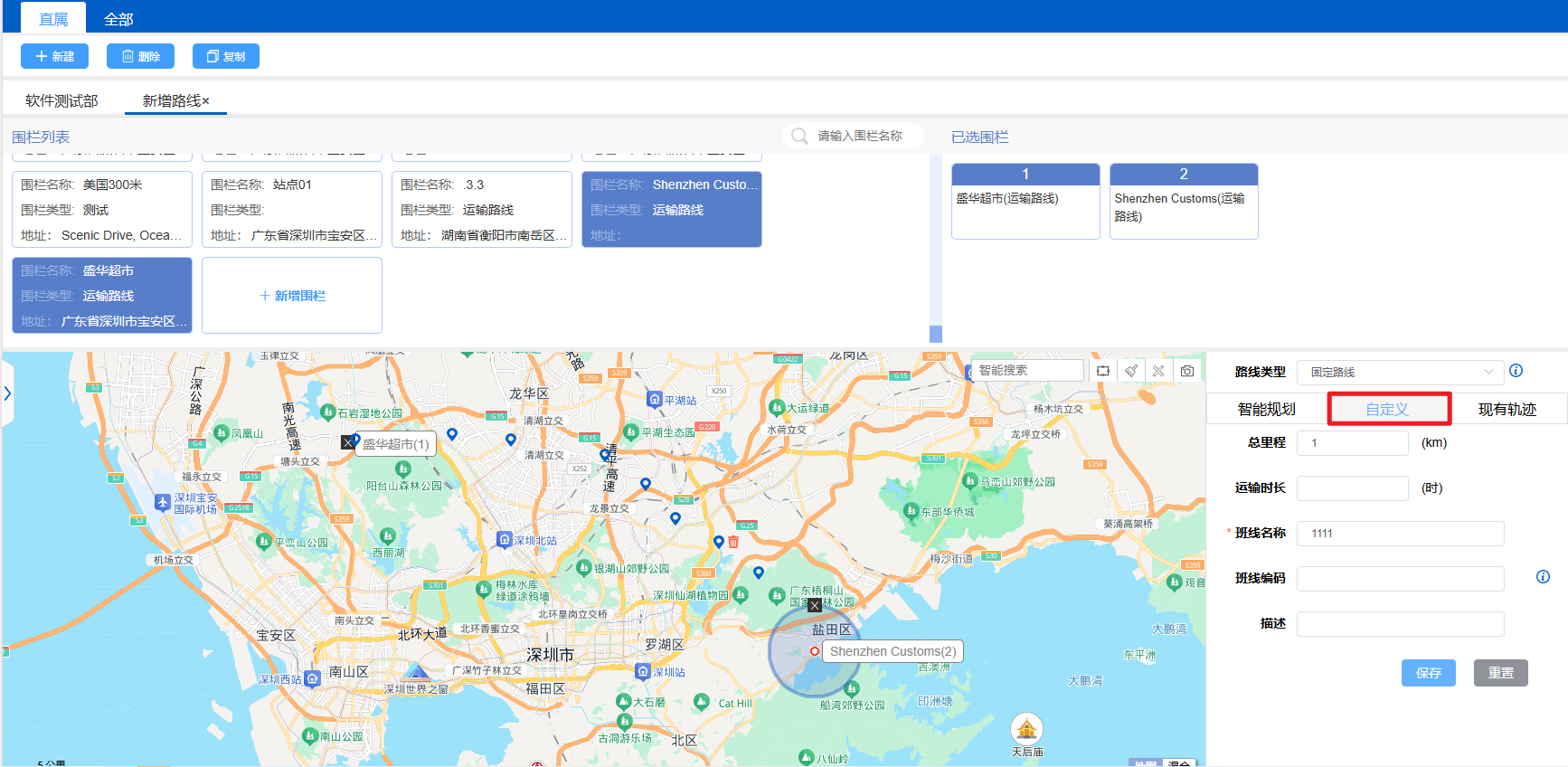The width and height of the screenshot is (1568, 767).
Task: Click the map rectangle select tool
Action: pos(1103,371)
